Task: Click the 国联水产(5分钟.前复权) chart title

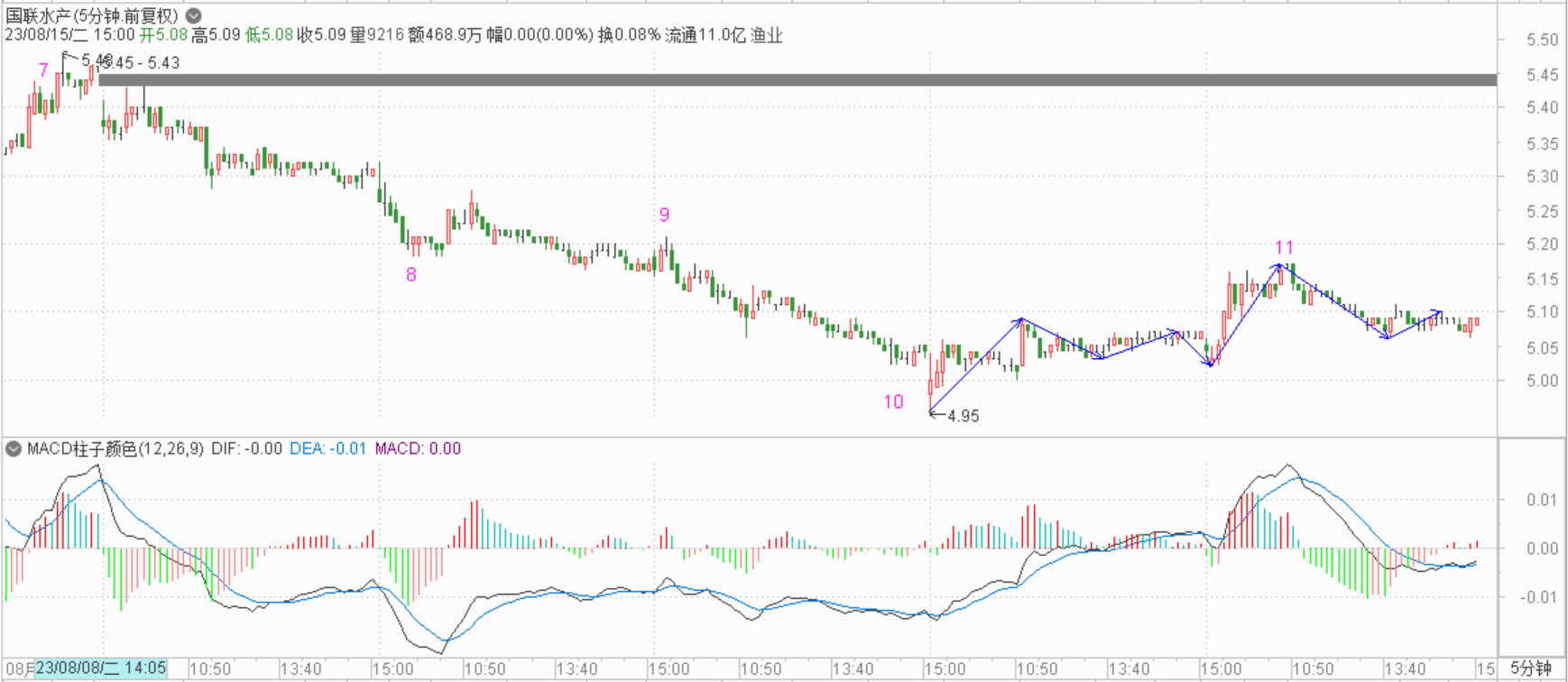Action: tap(92, 16)
